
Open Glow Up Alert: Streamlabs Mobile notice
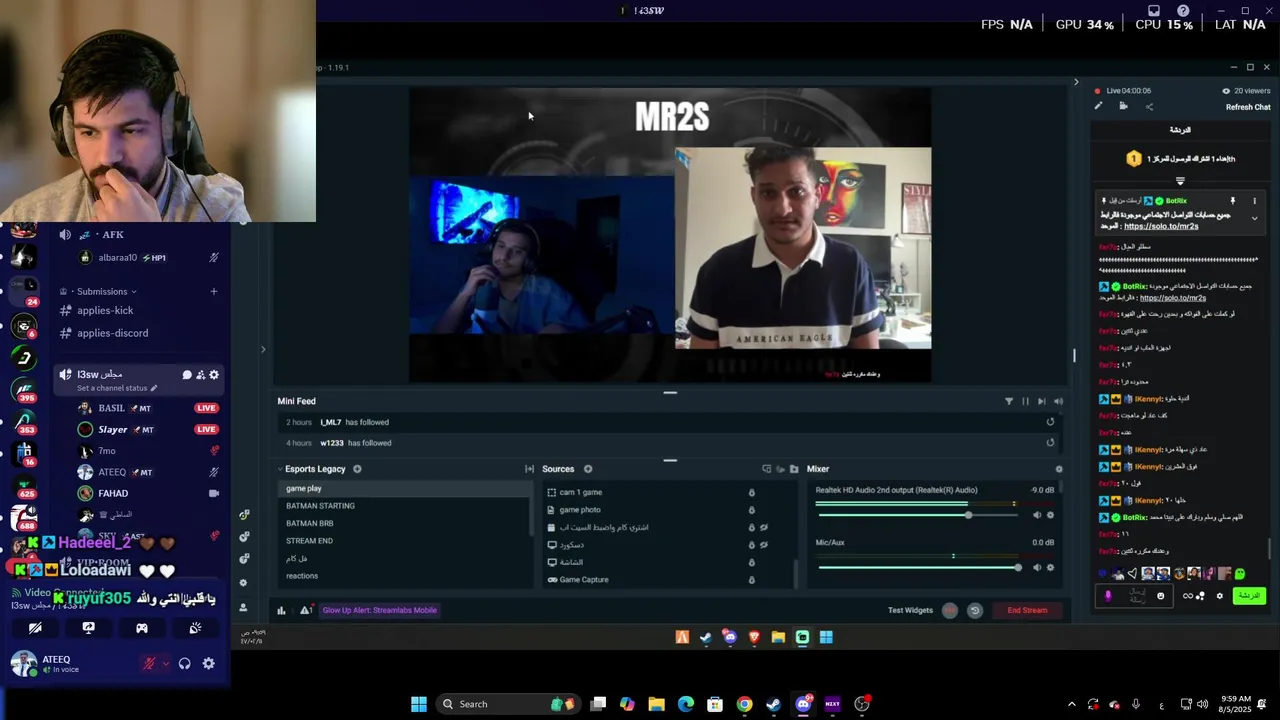[379, 610]
